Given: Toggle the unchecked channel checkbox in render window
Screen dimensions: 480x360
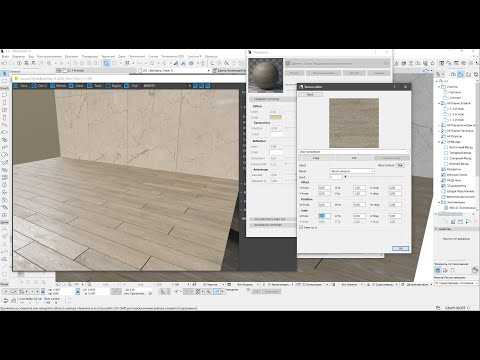Looking at the screenshot, I should pyautogui.click(x=108, y=86).
